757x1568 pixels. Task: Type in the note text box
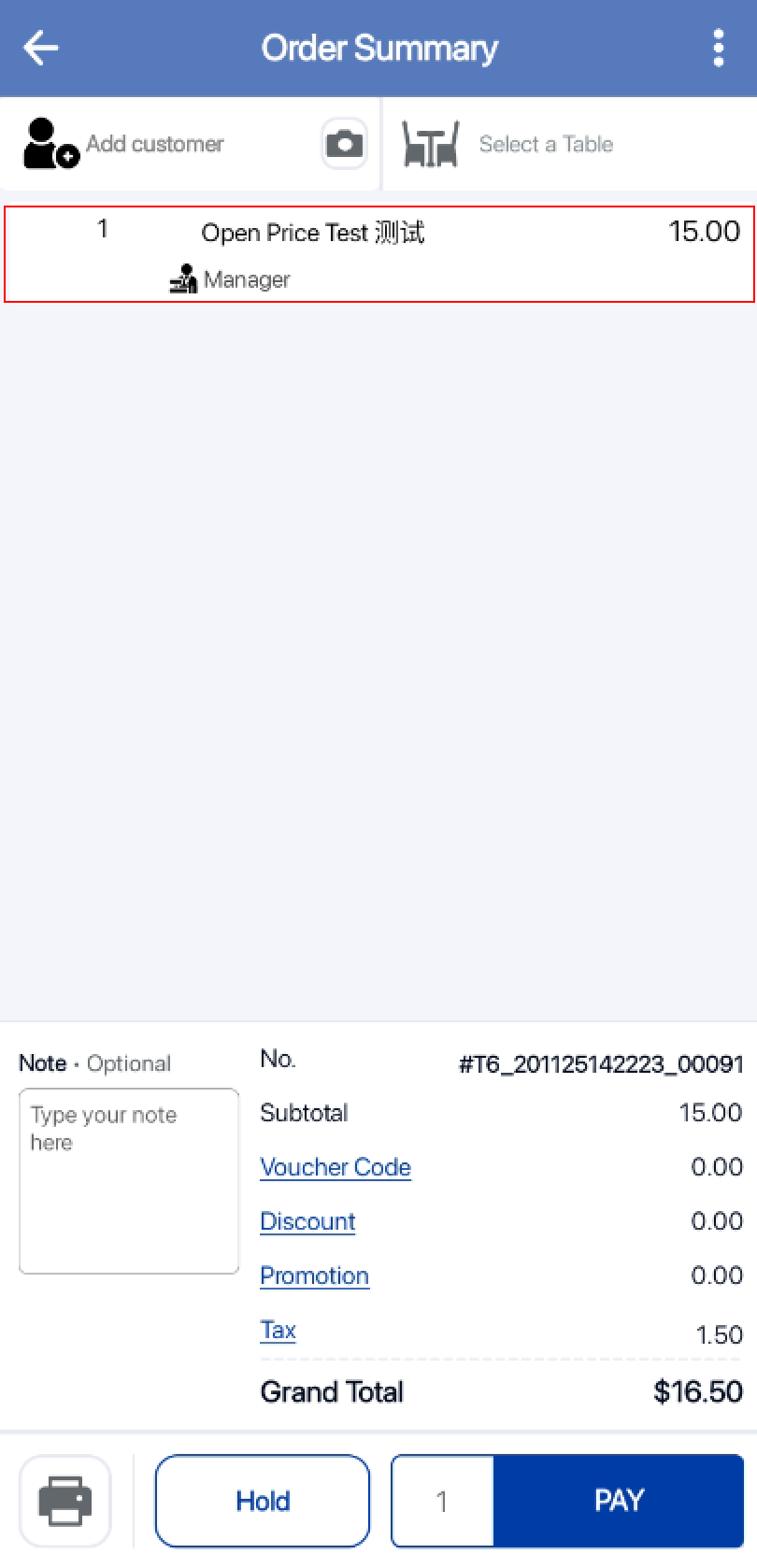[x=129, y=1180]
